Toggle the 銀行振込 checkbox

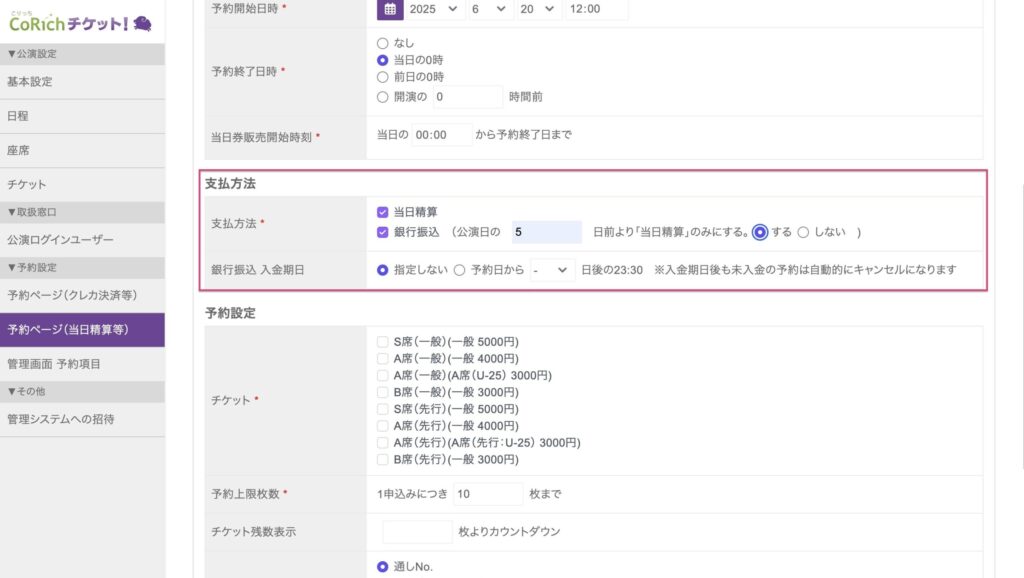(382, 233)
